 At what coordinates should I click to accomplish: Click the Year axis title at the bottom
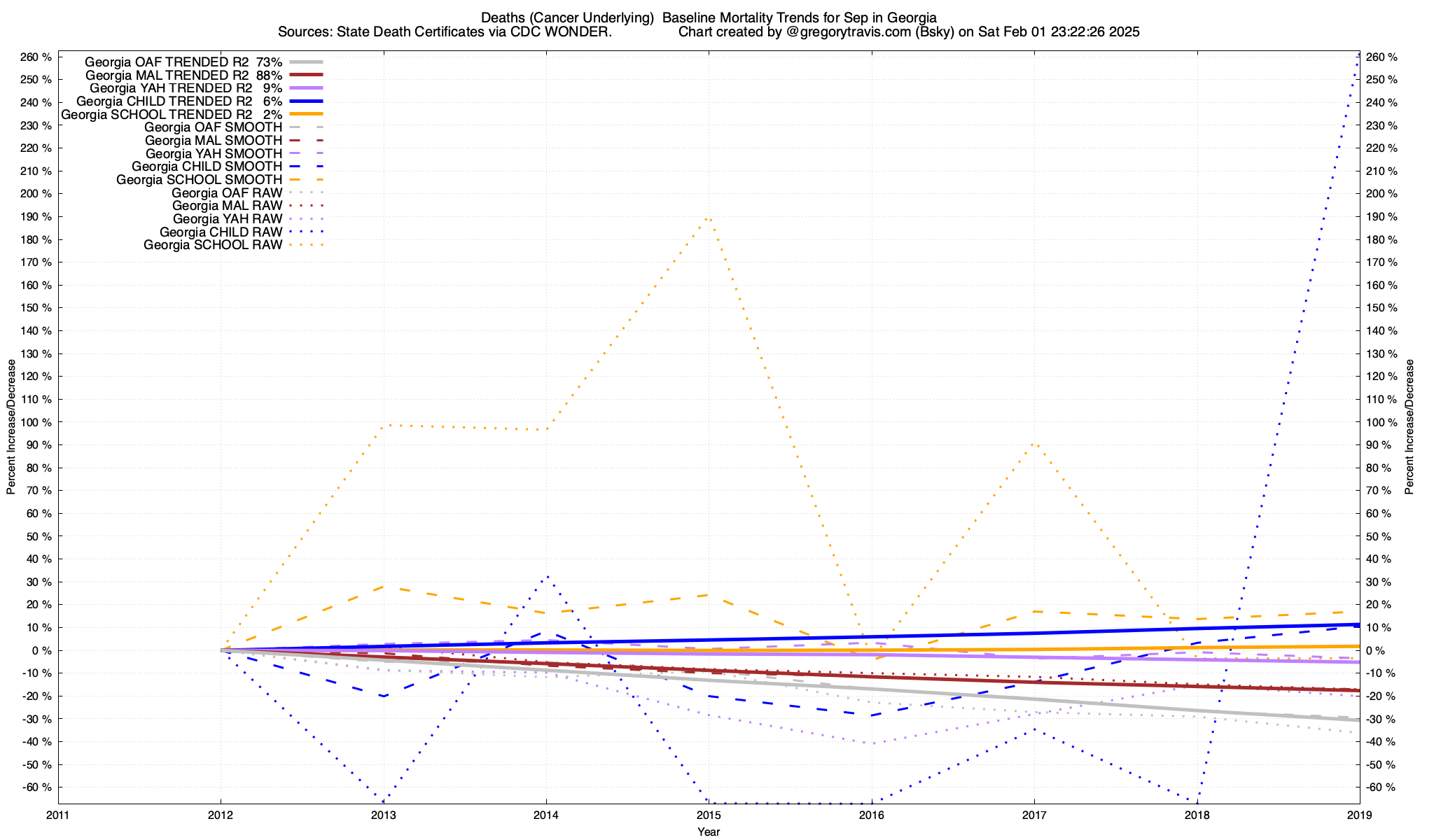[709, 832]
